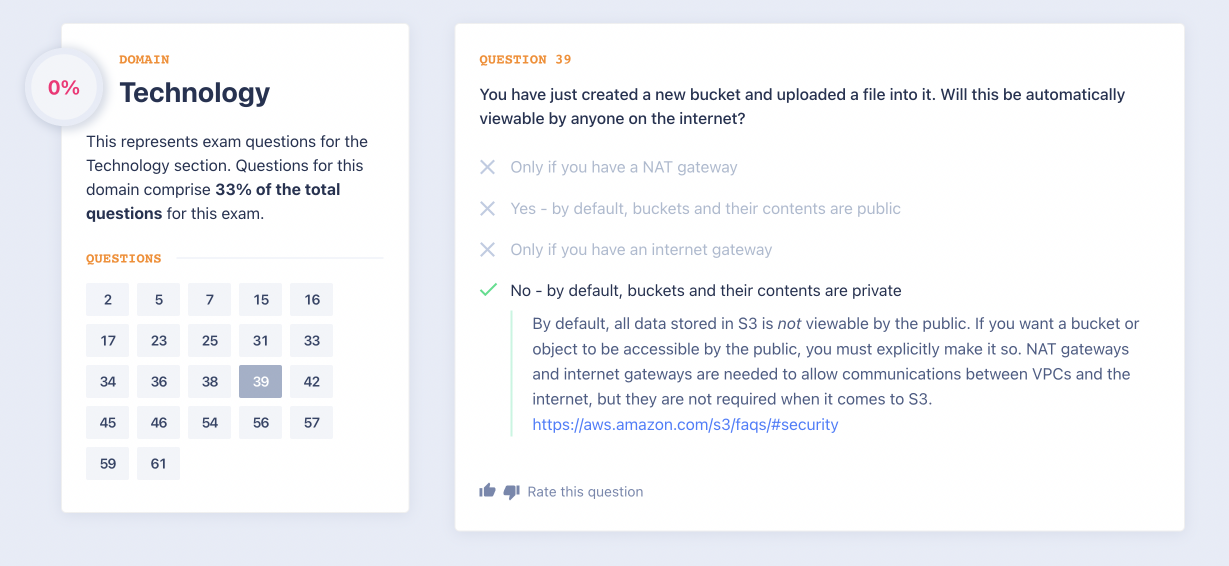Select answer 'Yes - by default, buckets are public'
Viewport: 1229px width, 566px height.
click(x=705, y=208)
